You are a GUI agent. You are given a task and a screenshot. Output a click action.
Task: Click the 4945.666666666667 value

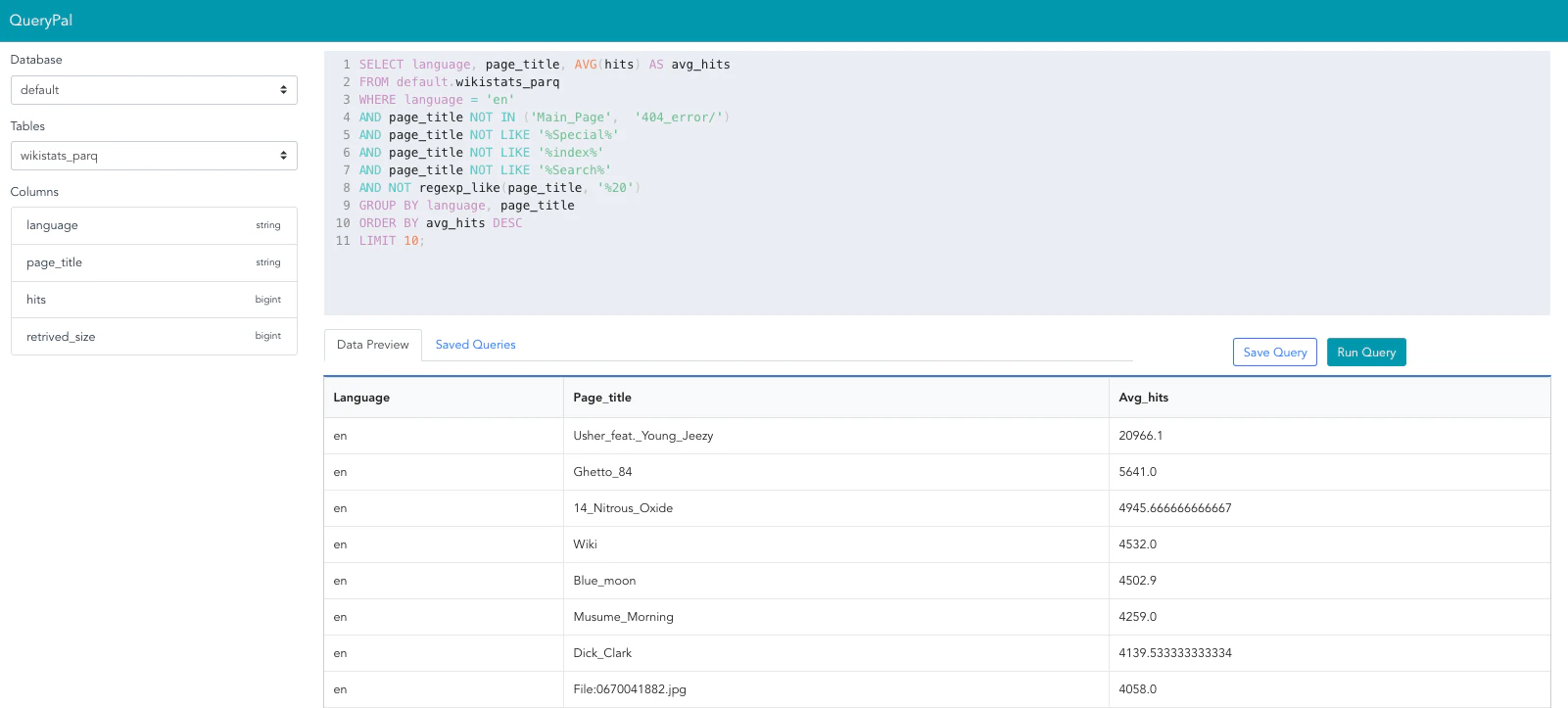coord(1175,508)
